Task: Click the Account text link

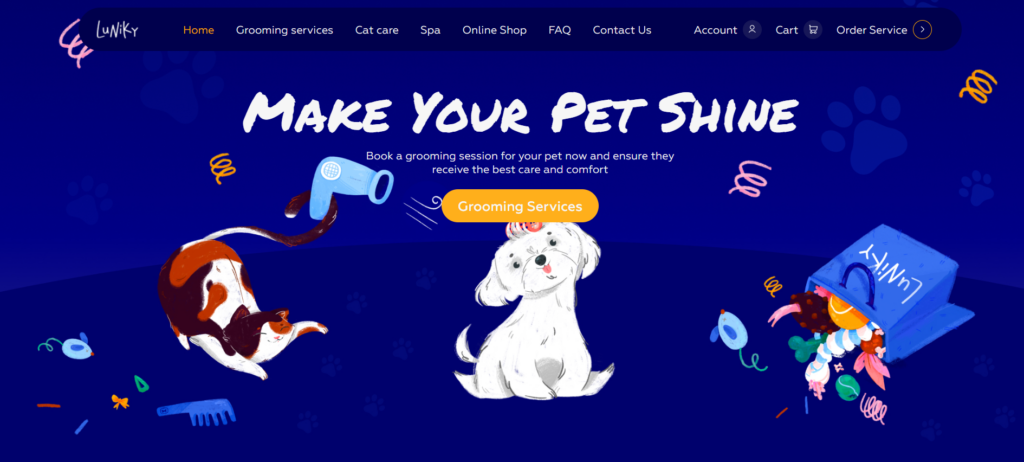Action: pos(715,30)
